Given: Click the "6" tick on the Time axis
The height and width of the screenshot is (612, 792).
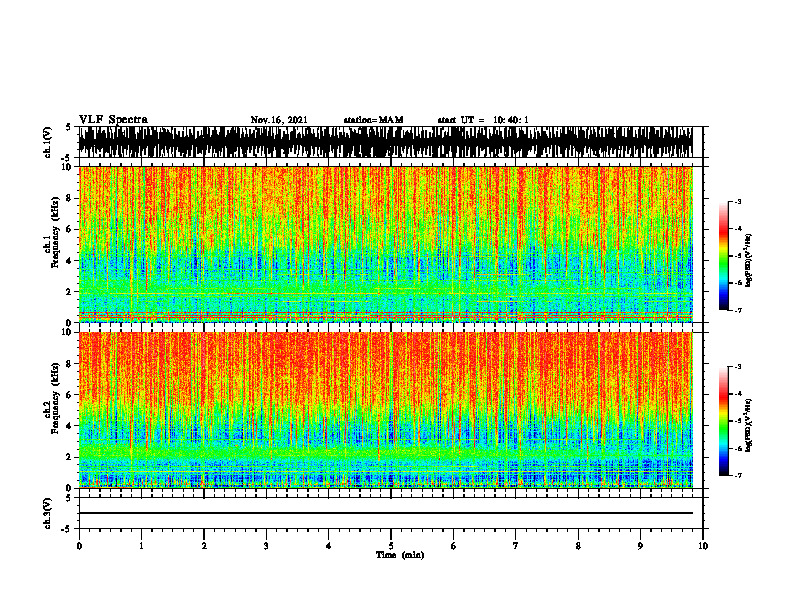Looking at the screenshot, I should pos(453,546).
